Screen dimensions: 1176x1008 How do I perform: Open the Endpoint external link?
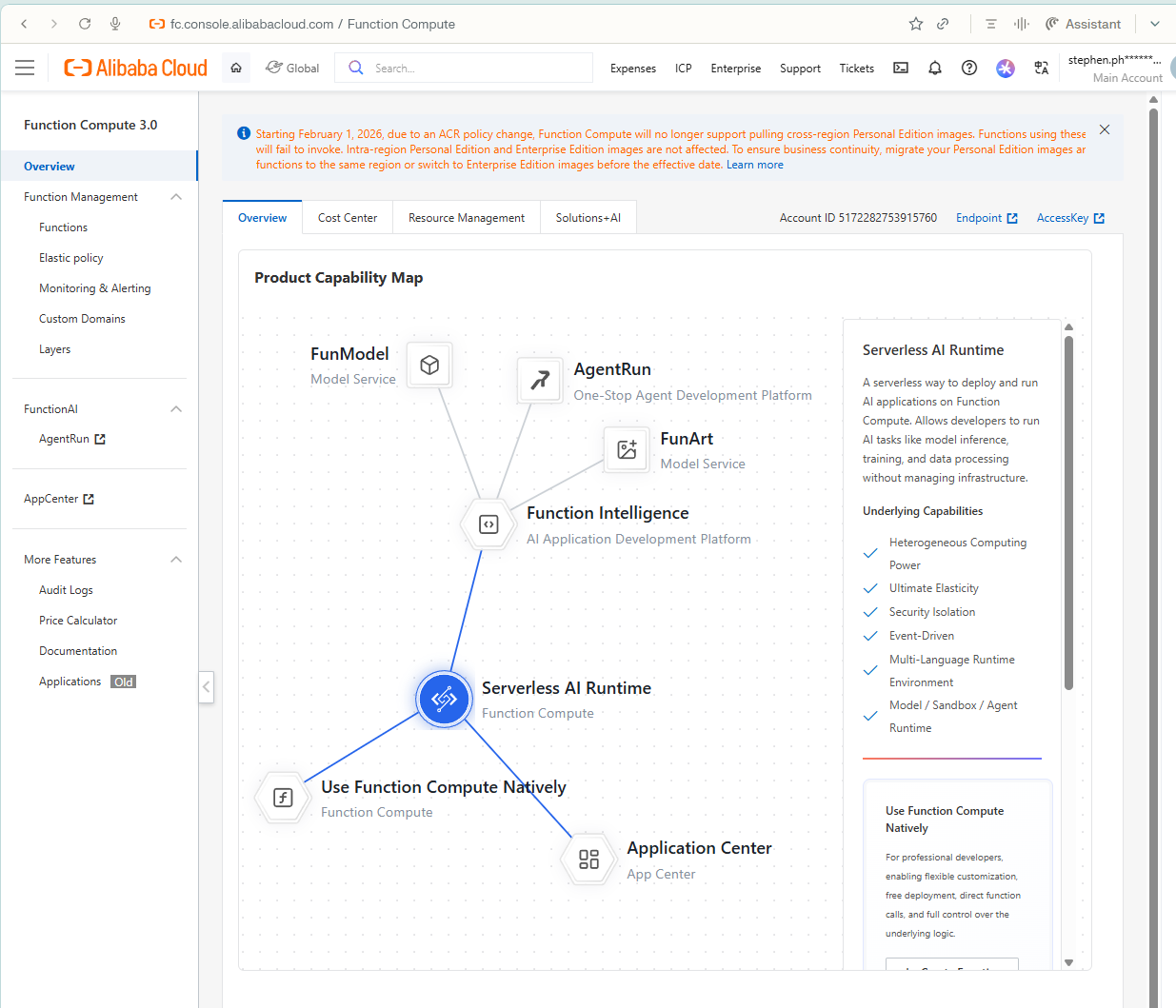[987, 218]
